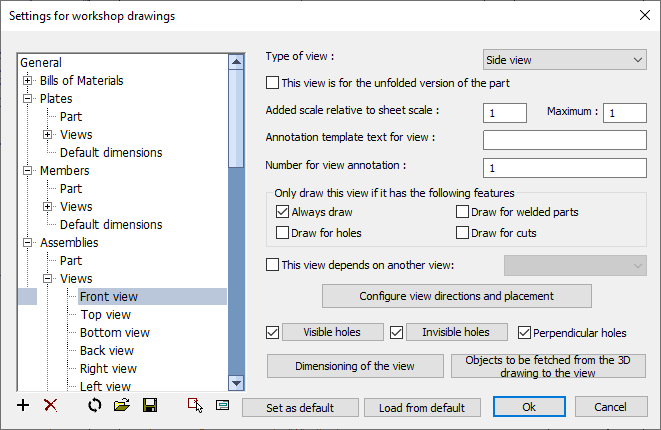Image resolution: width=661 pixels, height=430 pixels.
Task: Click the green rename label icon
Action: pyautogui.click(x=223, y=406)
